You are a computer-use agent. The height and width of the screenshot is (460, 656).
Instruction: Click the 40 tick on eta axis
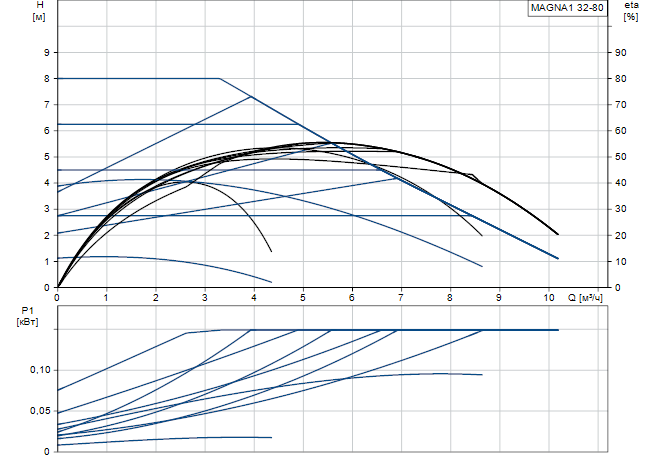(620, 183)
